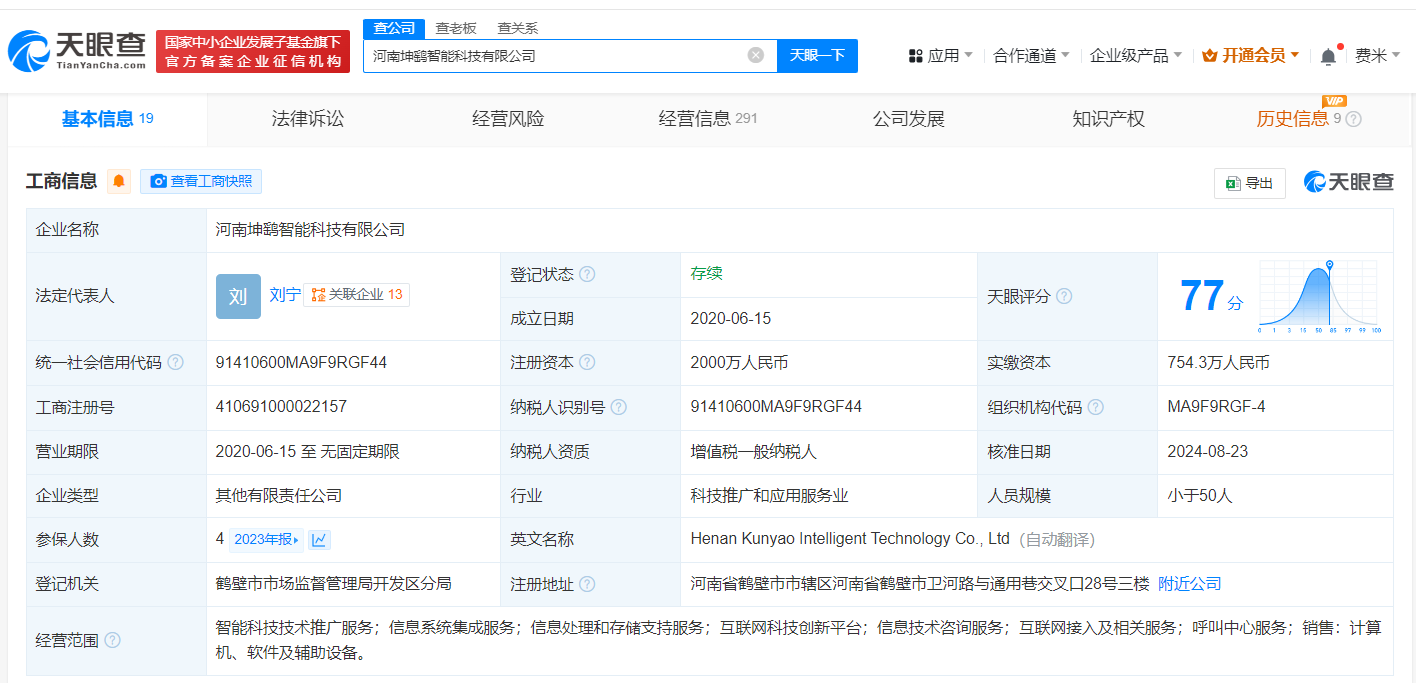Click the 查看工商快照 button
The image size is (1416, 683).
pyautogui.click(x=201, y=181)
